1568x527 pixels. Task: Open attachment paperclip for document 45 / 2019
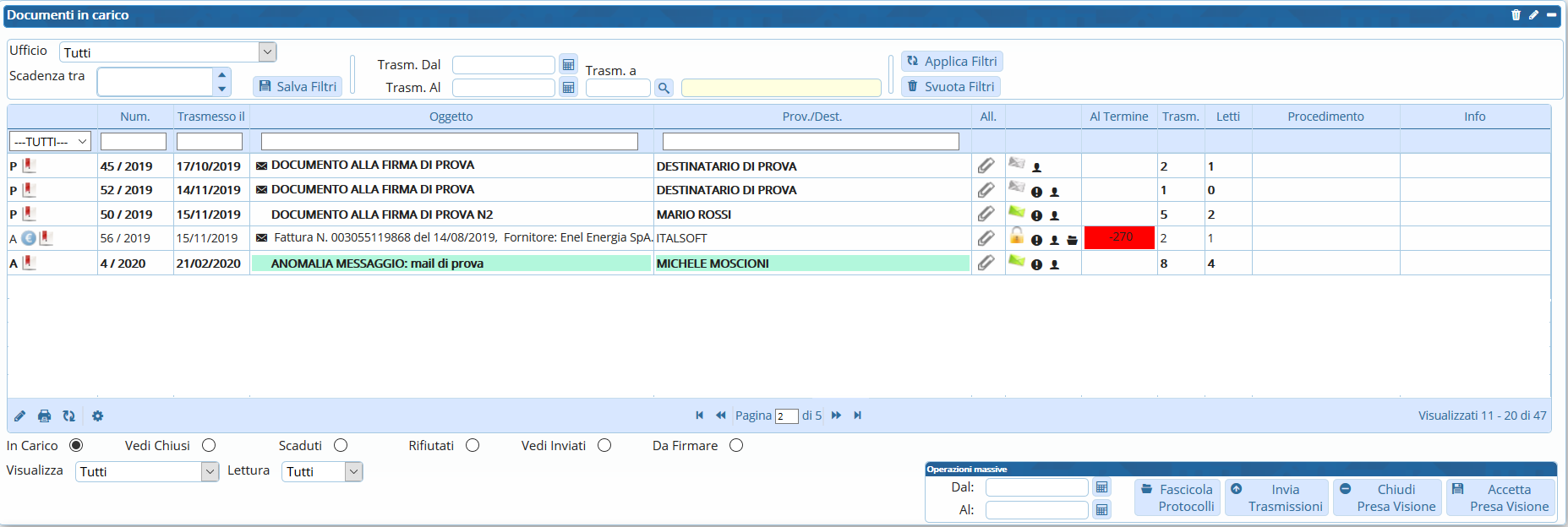point(986,166)
